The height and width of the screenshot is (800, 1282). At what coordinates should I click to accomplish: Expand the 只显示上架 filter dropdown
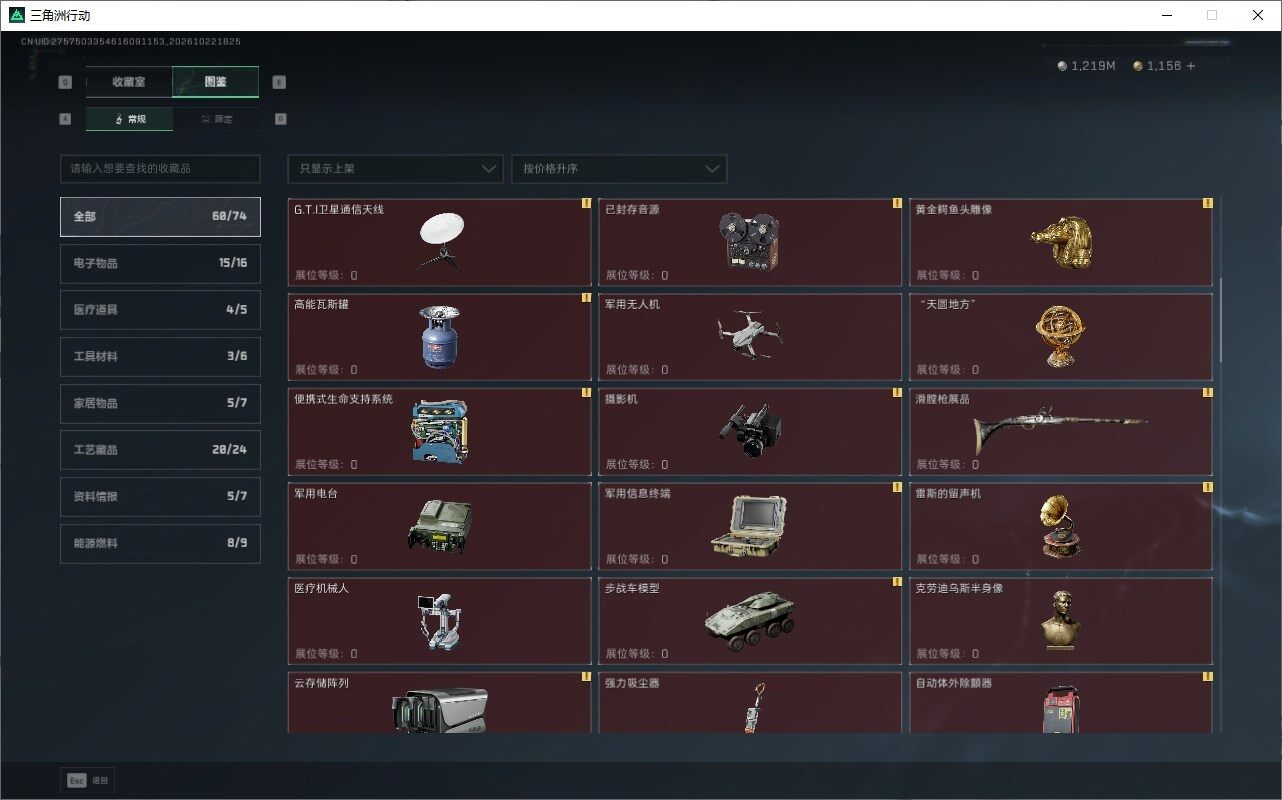pyautogui.click(x=395, y=169)
